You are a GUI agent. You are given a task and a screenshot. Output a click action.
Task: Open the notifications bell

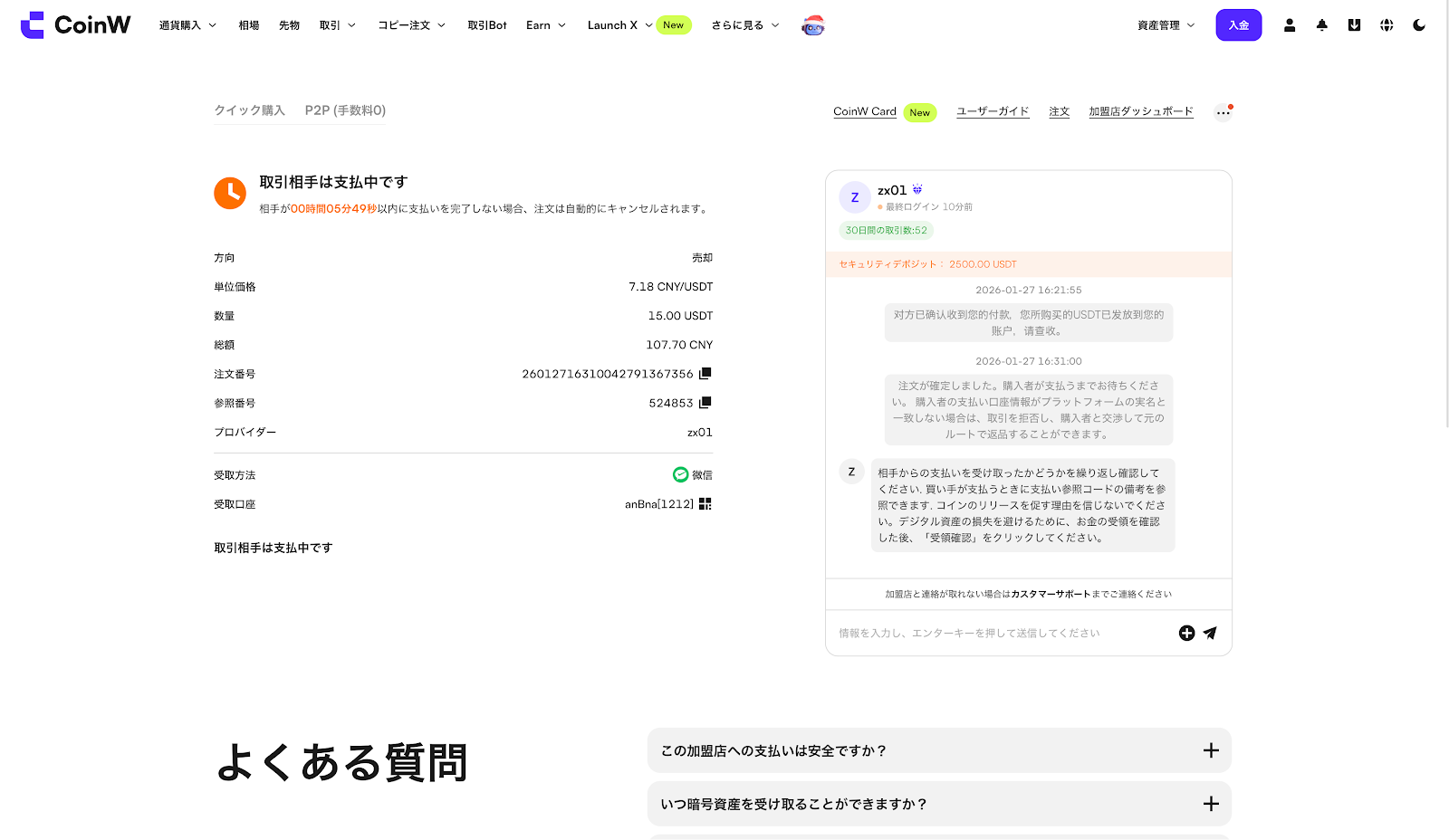[x=1322, y=25]
